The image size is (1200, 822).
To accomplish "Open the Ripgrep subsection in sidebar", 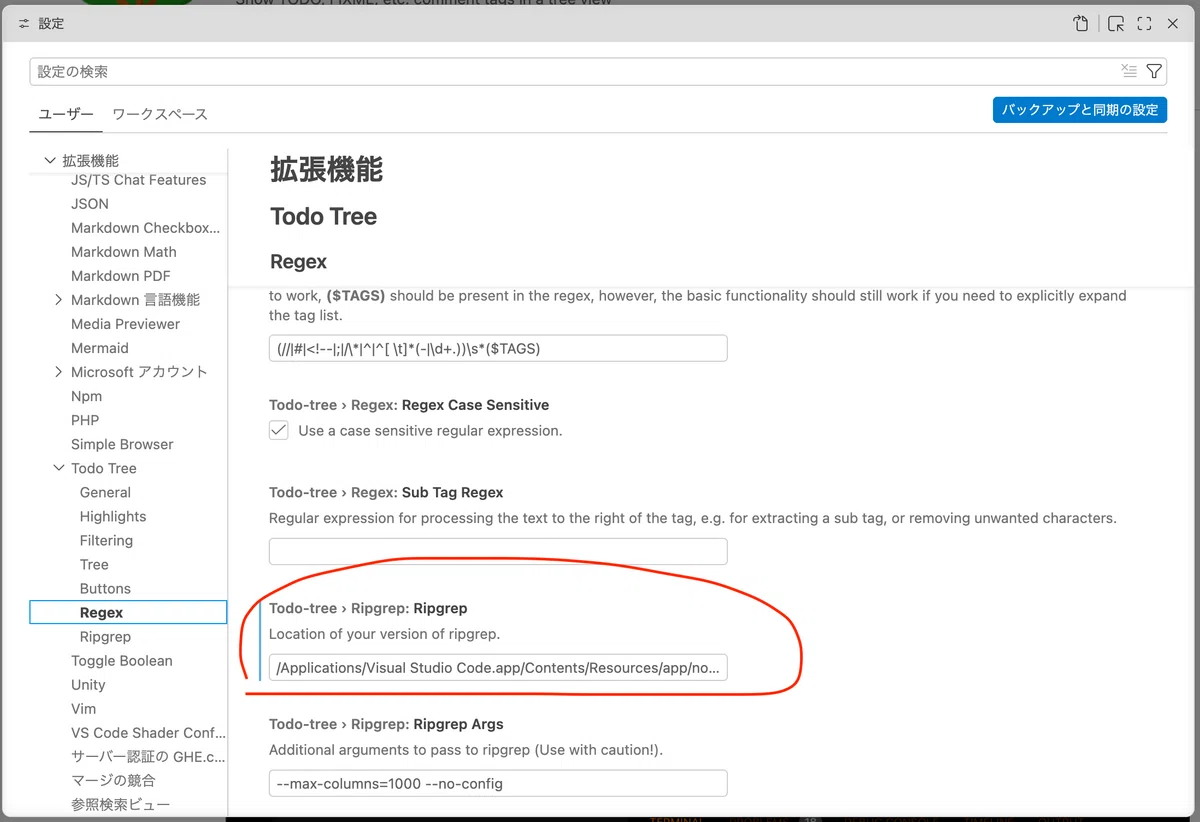I will point(105,636).
